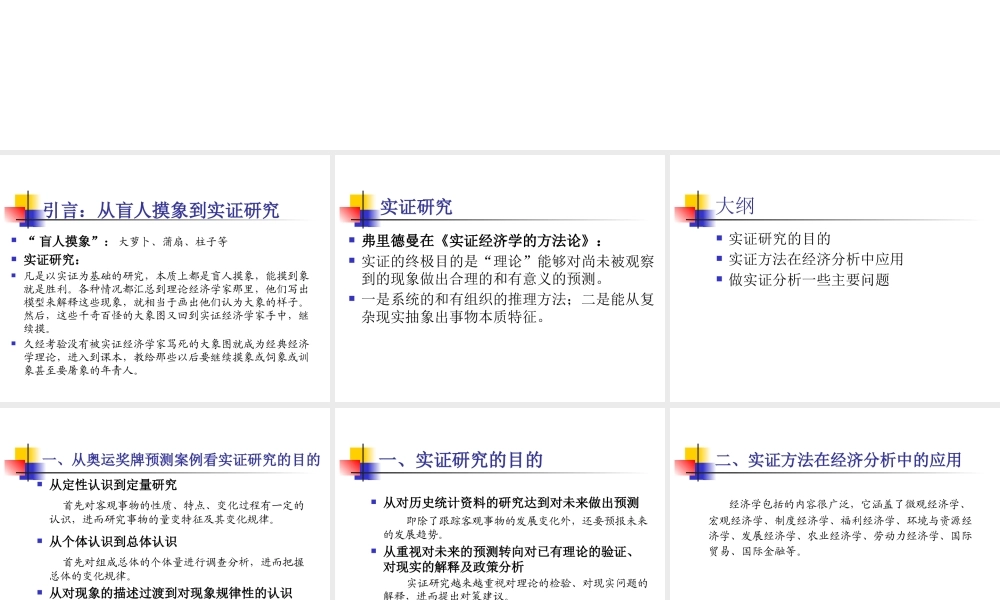Click the paragraph starting 首先对组成总体的个体量

[177, 569]
